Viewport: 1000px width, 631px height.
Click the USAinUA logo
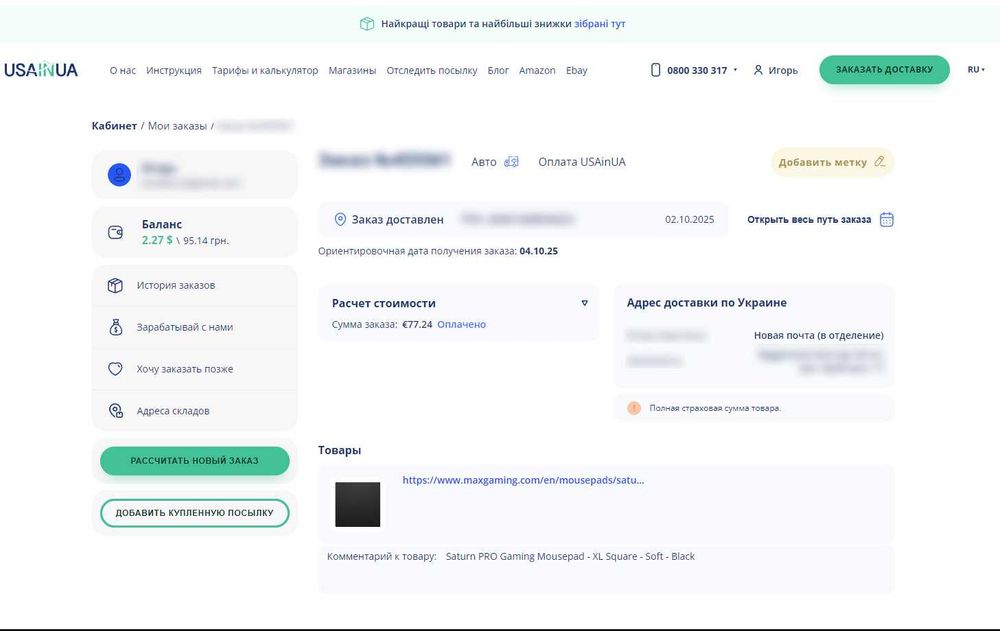(41, 70)
